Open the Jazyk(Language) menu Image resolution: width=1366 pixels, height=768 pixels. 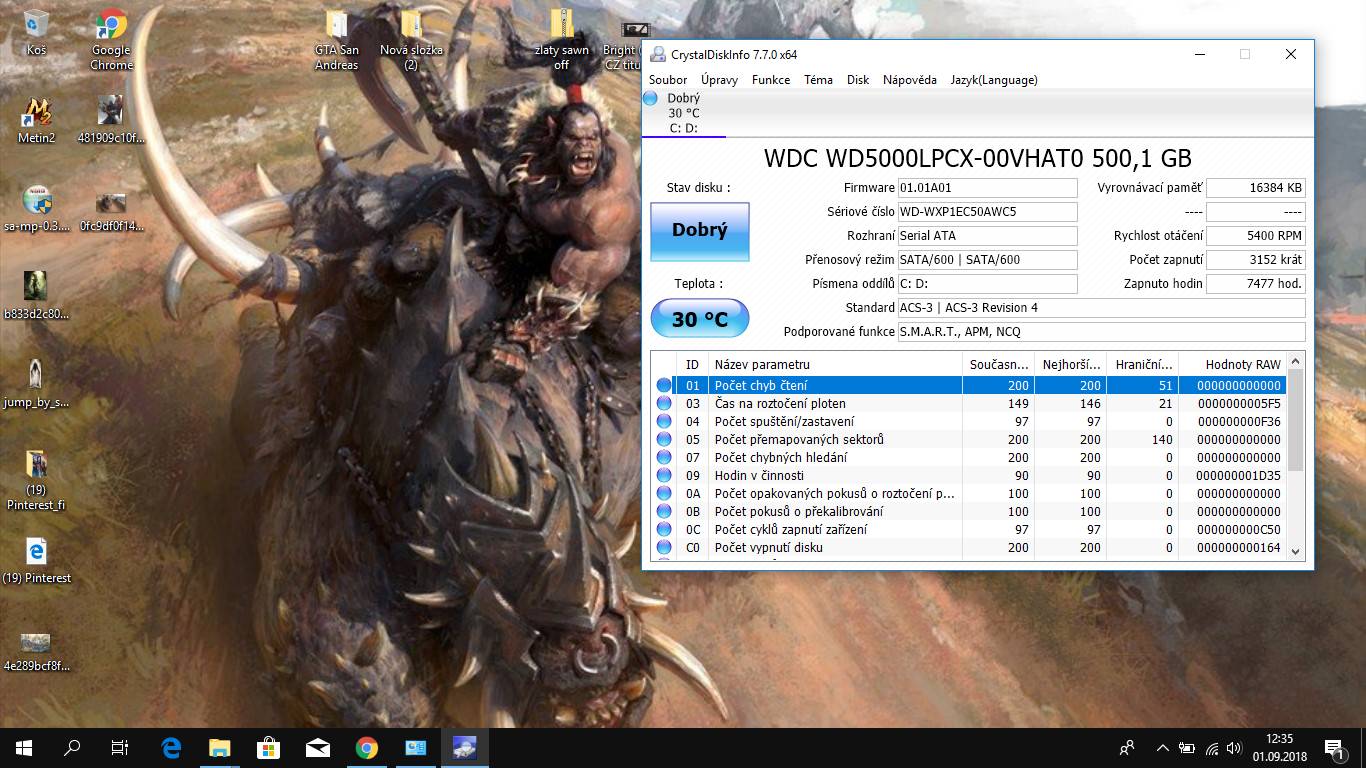pyautogui.click(x=994, y=80)
